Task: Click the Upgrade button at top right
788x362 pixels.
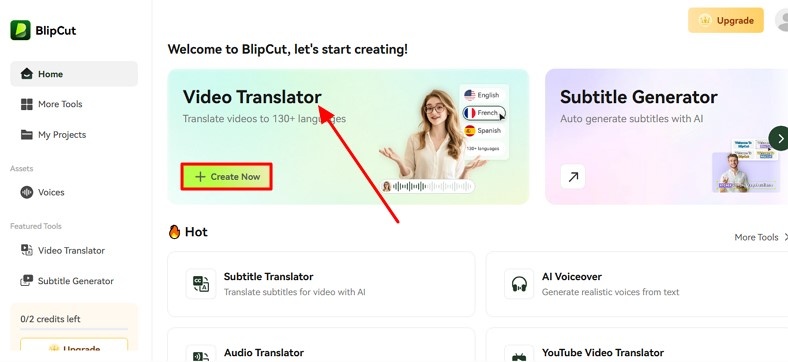Action: tap(726, 21)
